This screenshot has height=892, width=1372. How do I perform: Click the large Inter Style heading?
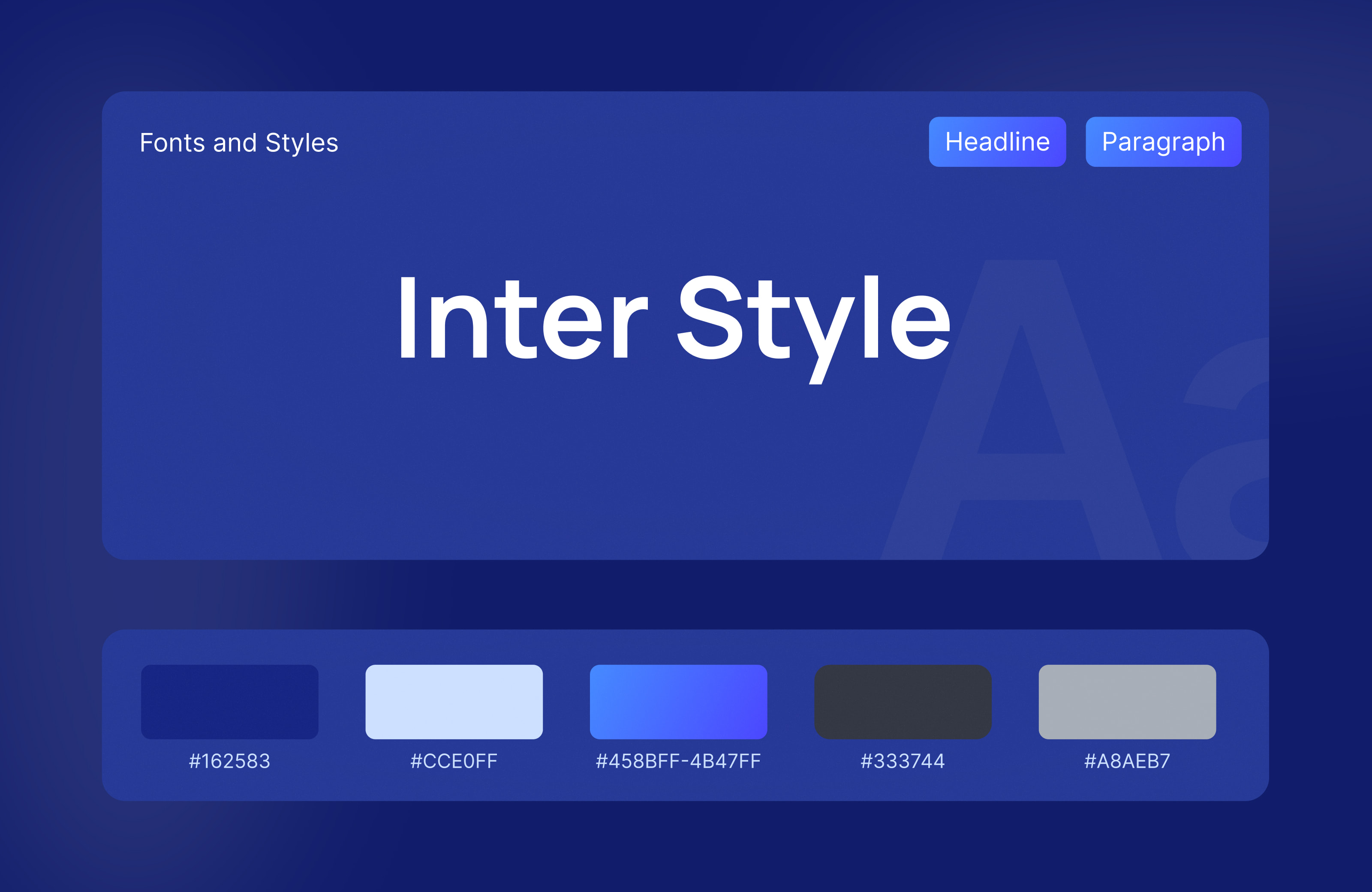(x=674, y=328)
